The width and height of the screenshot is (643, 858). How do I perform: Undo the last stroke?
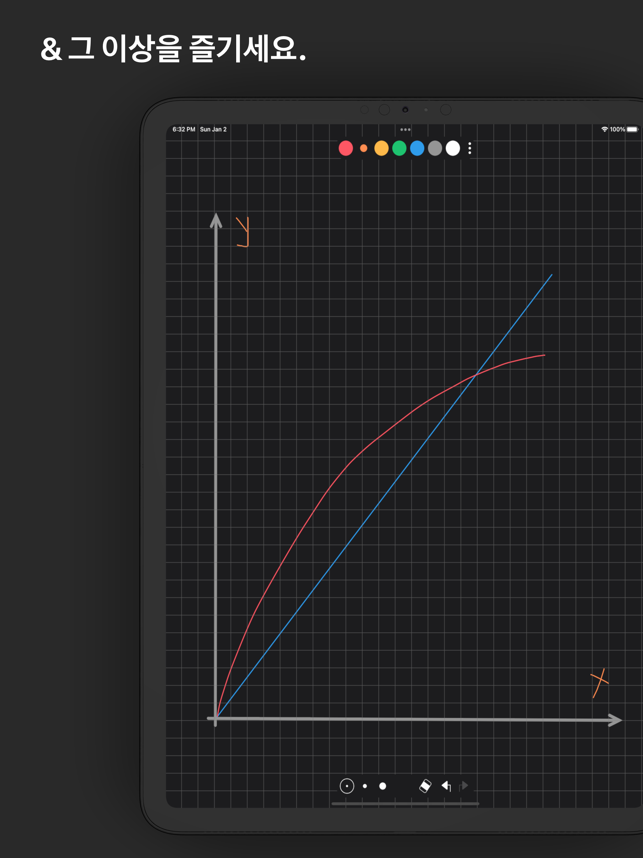446,786
